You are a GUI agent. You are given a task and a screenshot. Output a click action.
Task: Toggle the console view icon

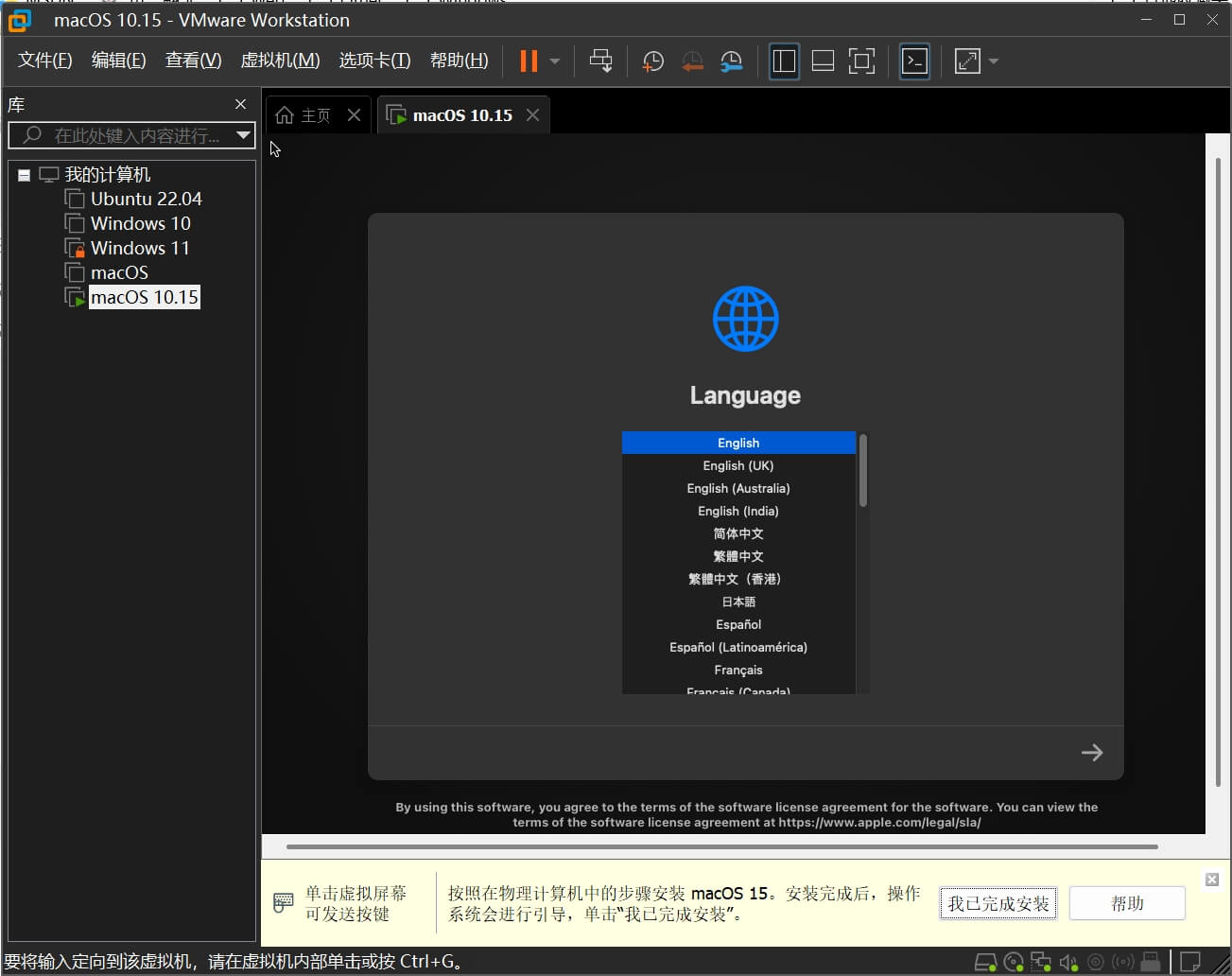pos(914,61)
